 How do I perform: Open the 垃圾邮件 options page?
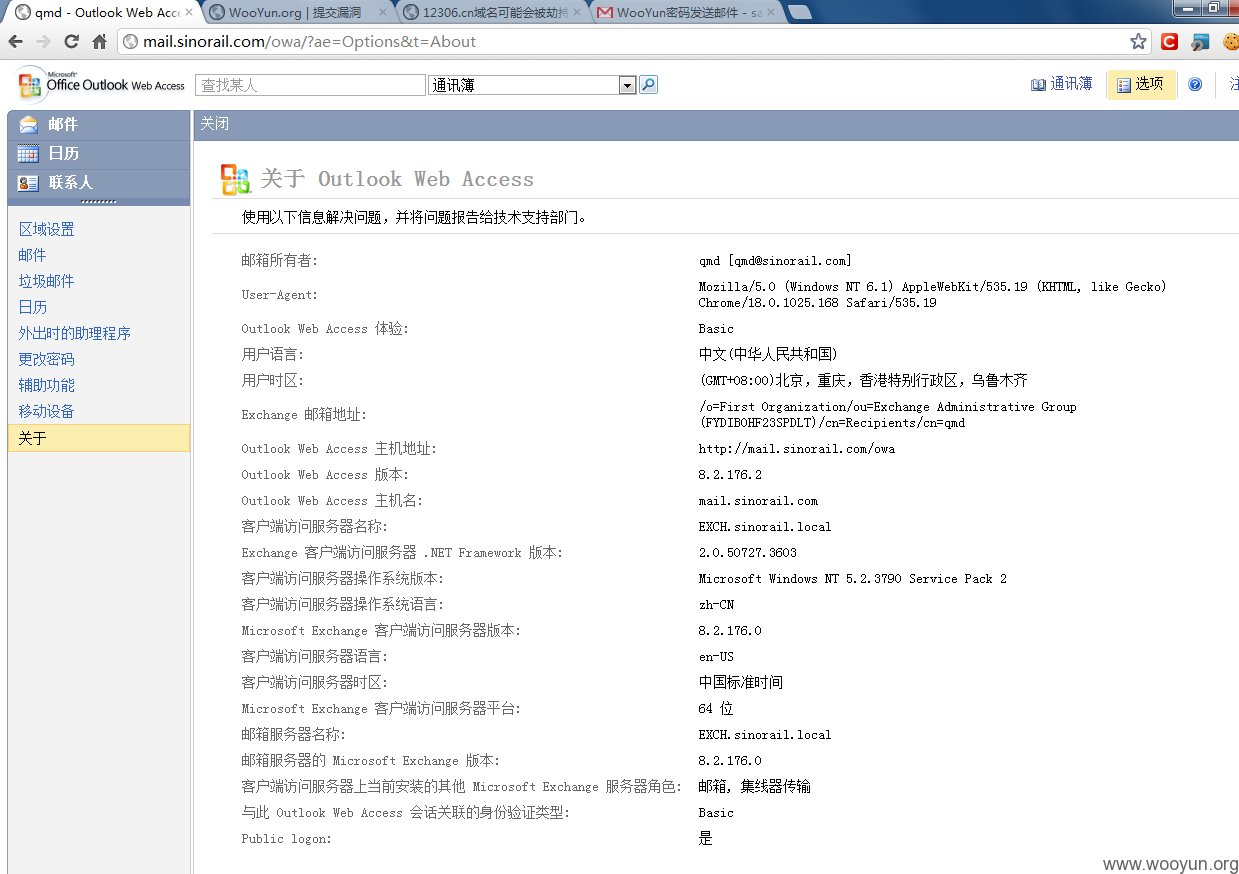[46, 281]
